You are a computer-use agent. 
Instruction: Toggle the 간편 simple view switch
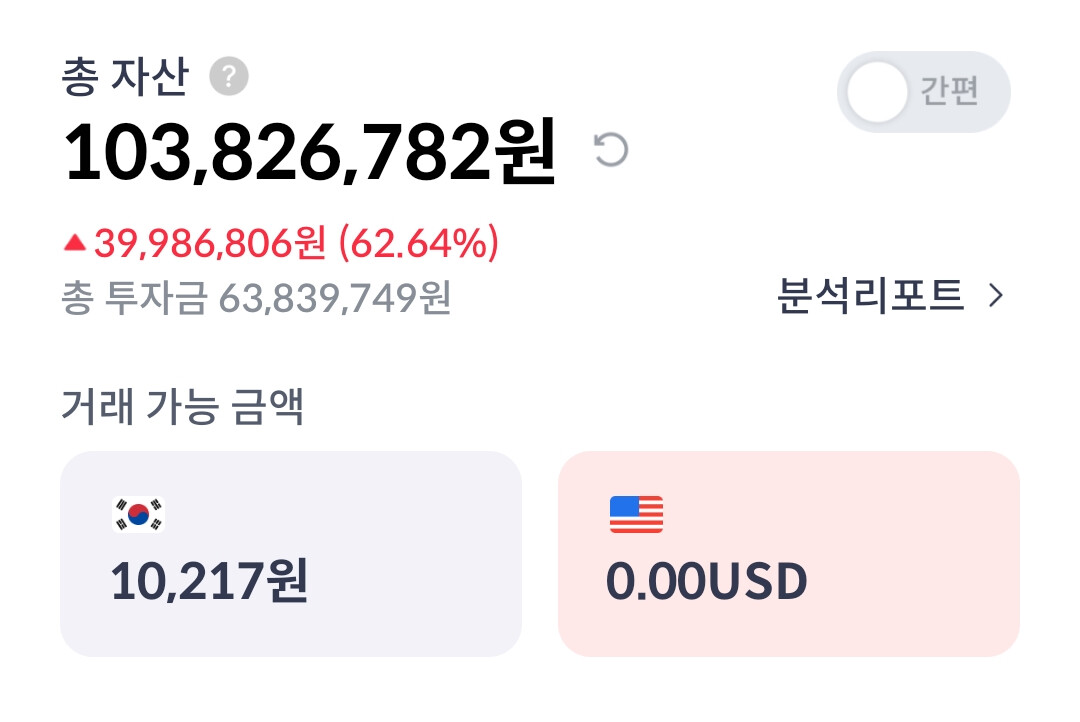coord(923,92)
